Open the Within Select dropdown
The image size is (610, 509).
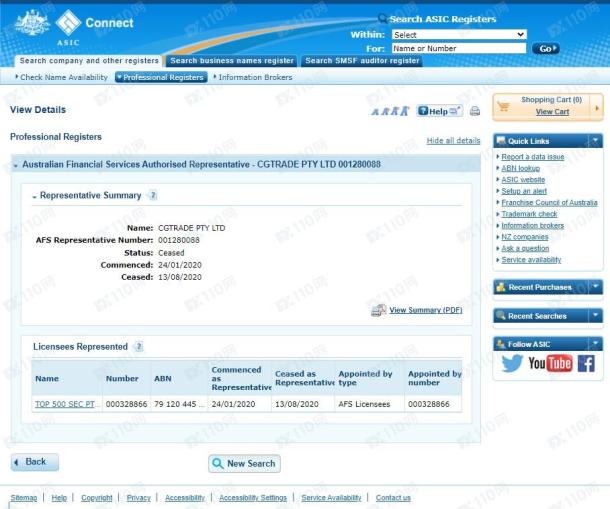[459, 35]
